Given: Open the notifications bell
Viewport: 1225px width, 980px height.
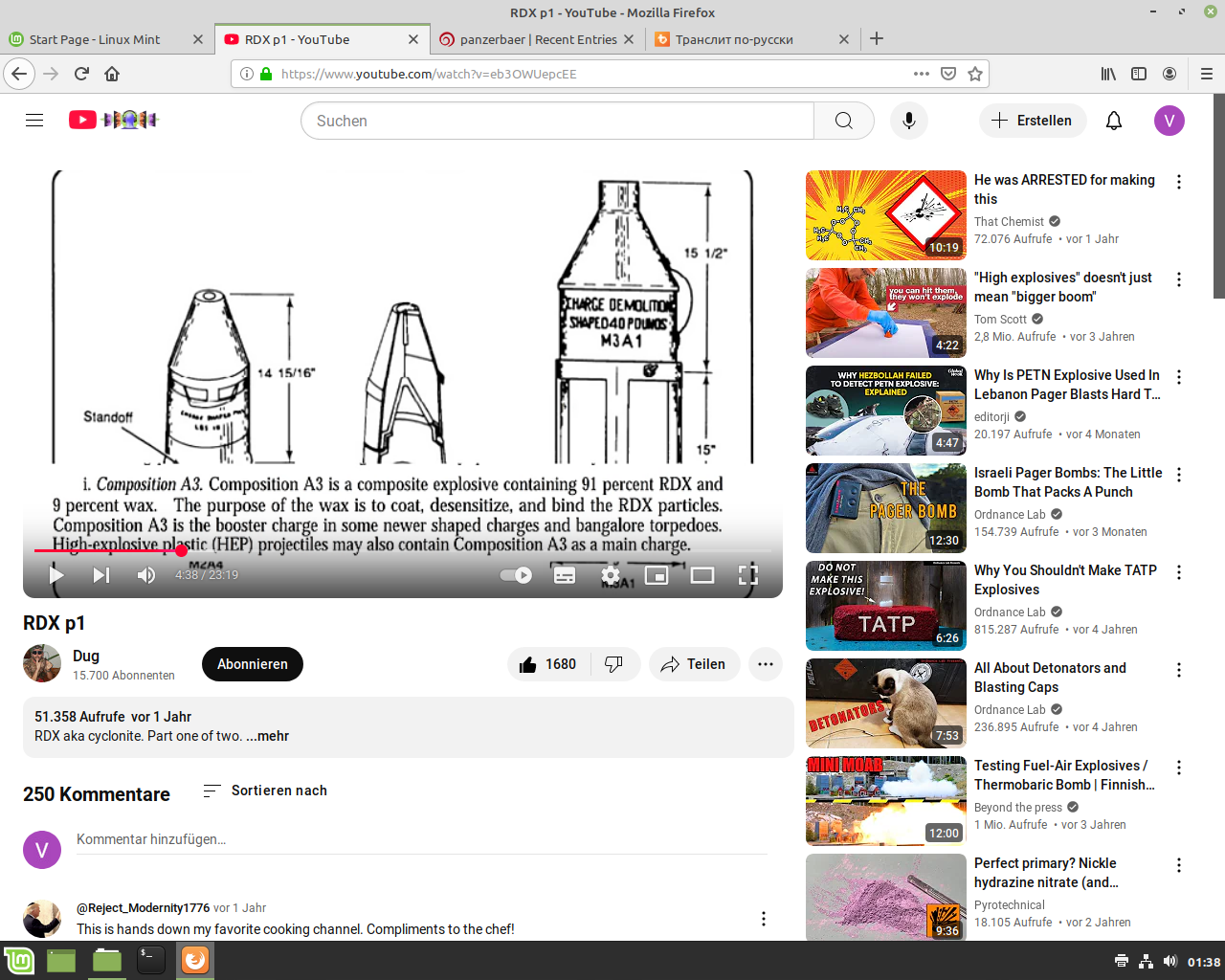Looking at the screenshot, I should (x=1114, y=121).
